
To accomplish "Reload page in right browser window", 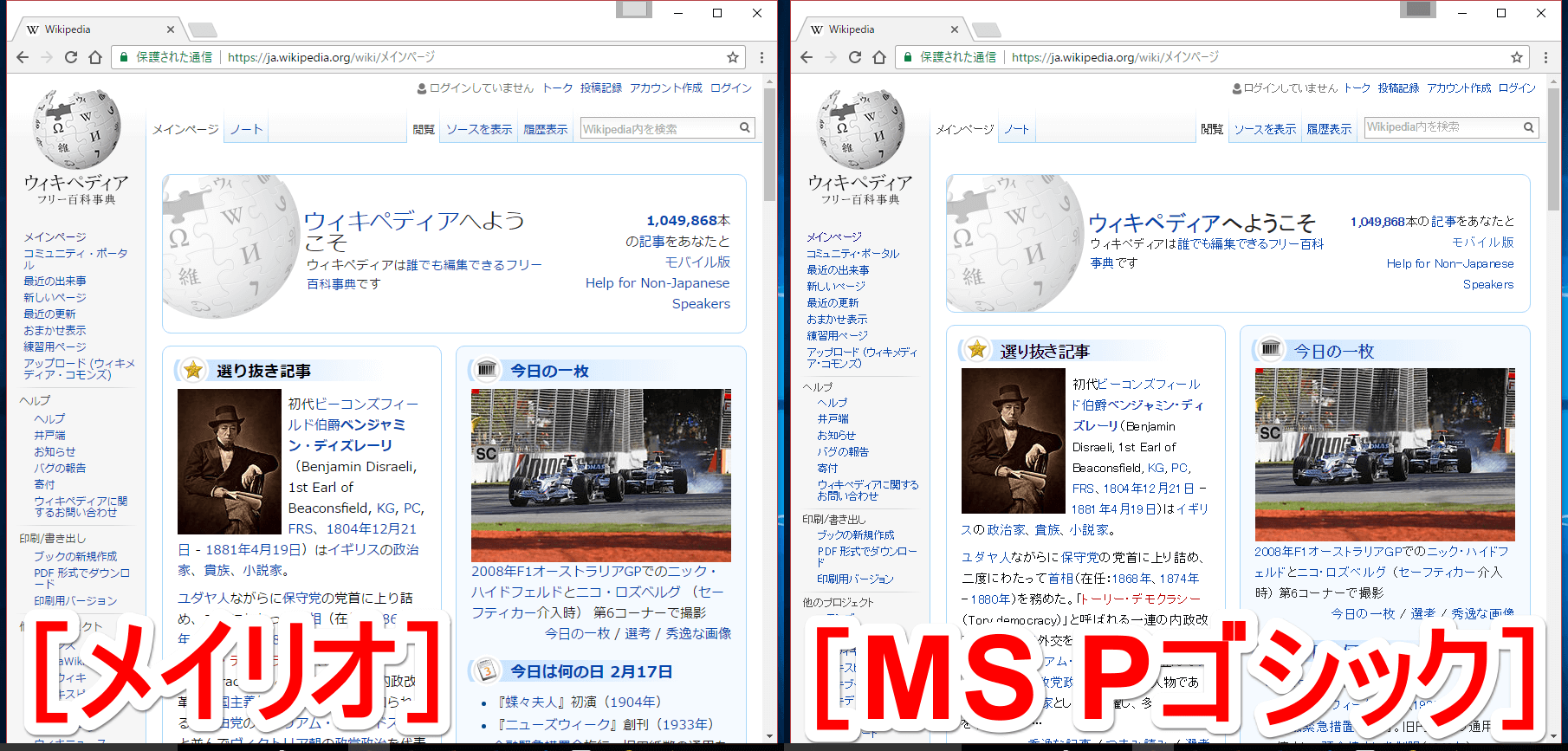I will pyautogui.click(x=855, y=57).
